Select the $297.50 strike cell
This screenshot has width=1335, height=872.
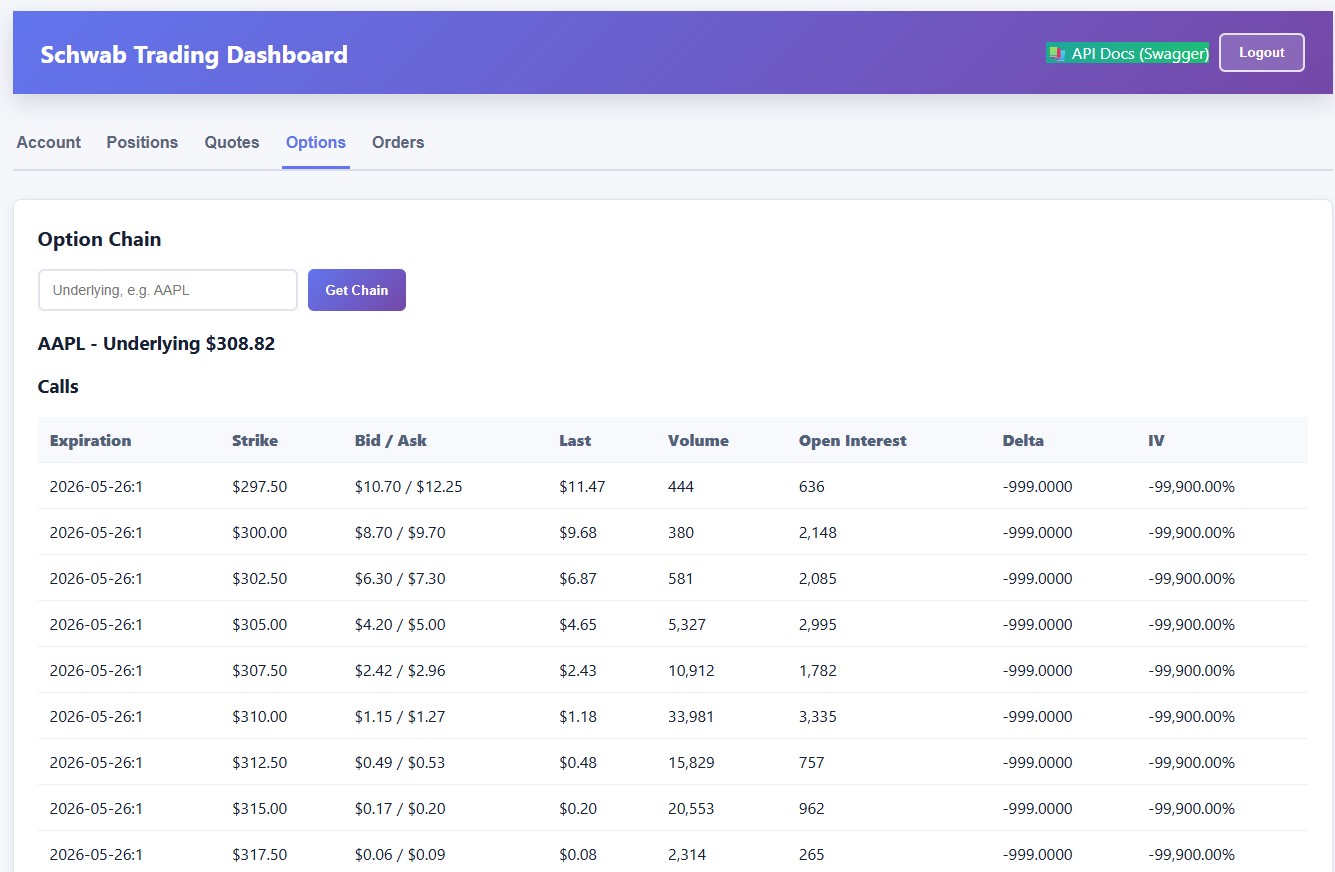tap(260, 487)
